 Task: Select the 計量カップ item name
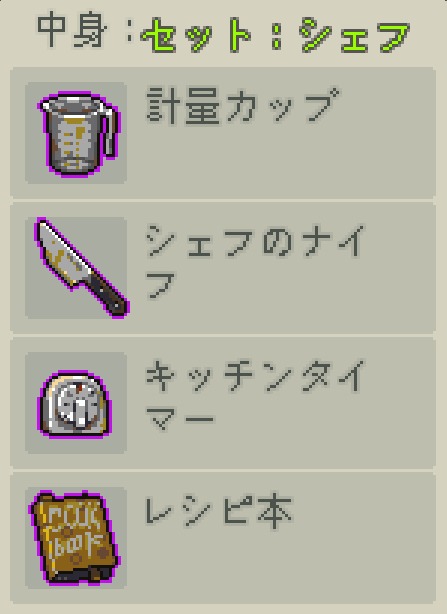[243, 106]
